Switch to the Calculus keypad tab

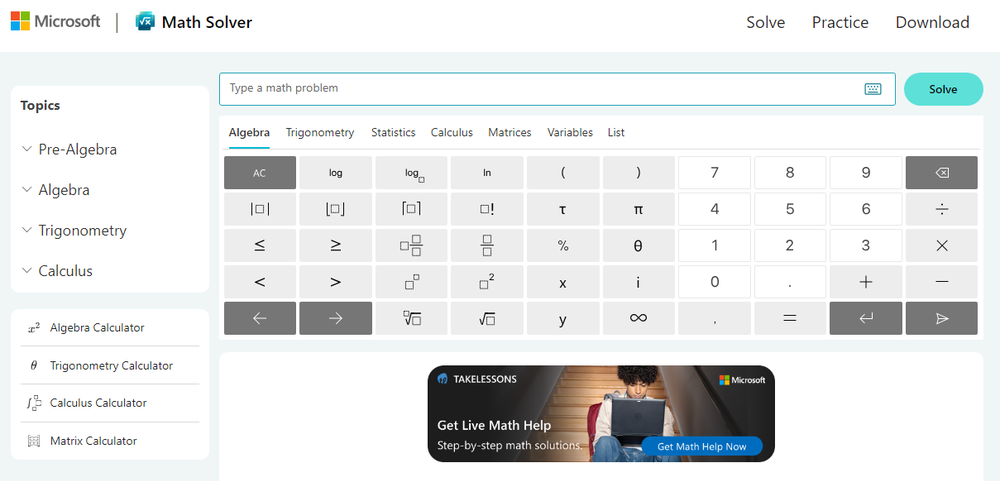coord(452,133)
